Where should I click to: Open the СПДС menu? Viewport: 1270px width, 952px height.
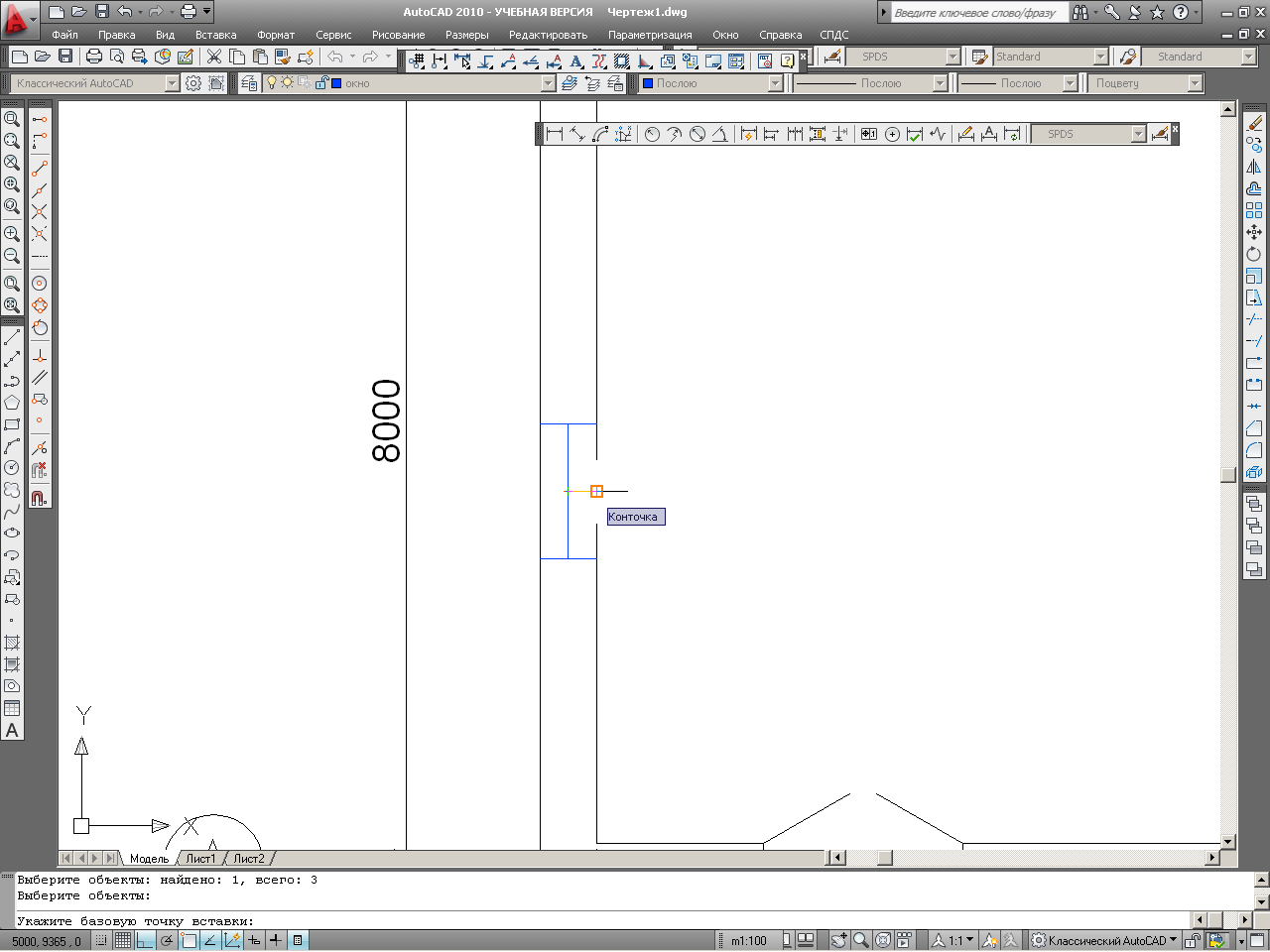coord(834,35)
